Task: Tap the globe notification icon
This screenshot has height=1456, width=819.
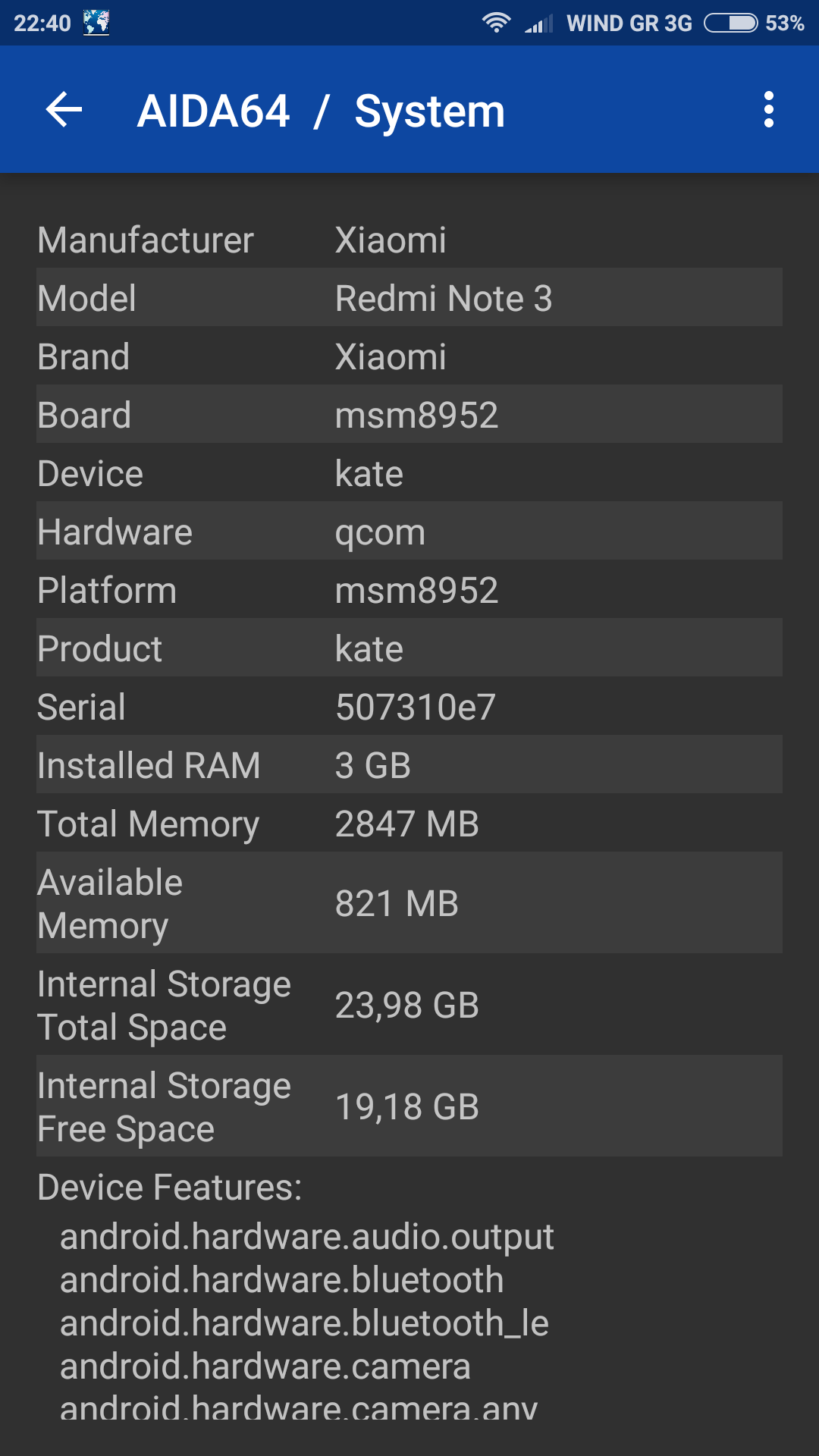Action: point(96,23)
